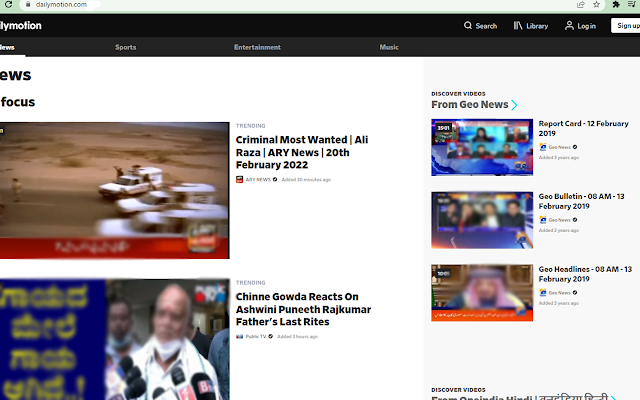Play the Chinne Gowda video thumbnail

(115, 340)
